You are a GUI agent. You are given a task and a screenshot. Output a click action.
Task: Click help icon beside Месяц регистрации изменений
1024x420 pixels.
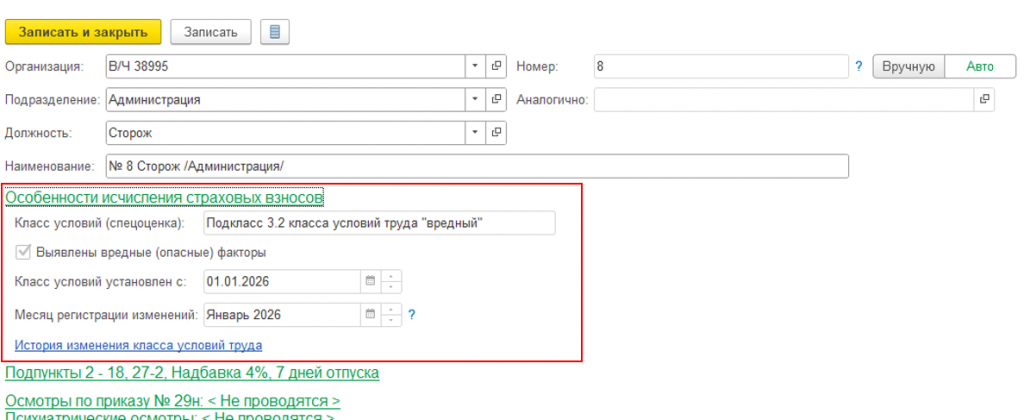point(411,315)
